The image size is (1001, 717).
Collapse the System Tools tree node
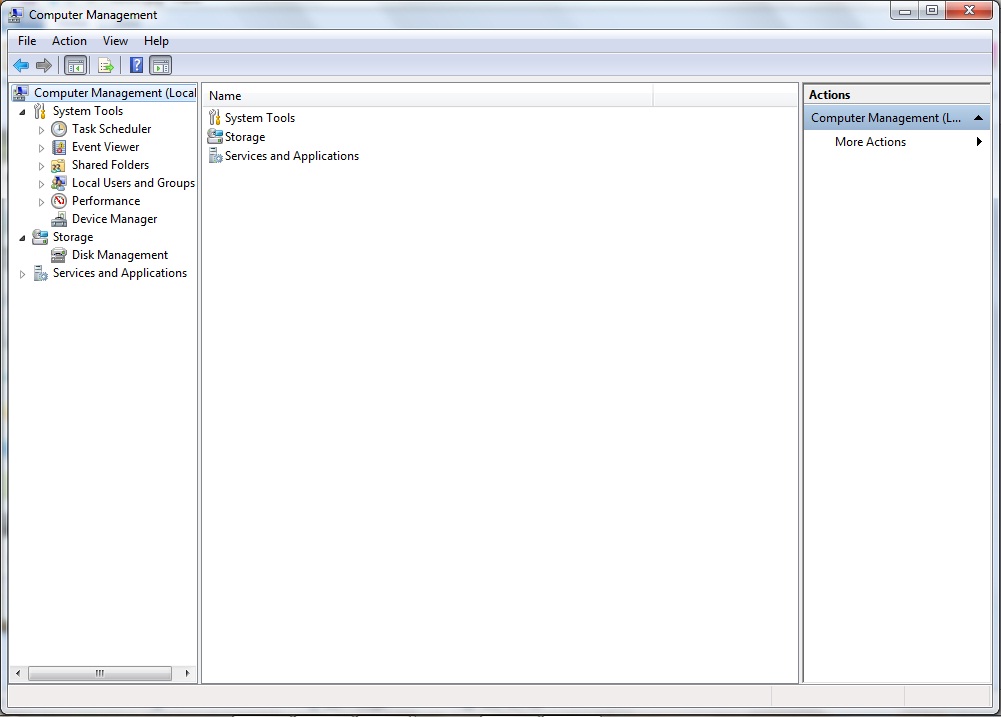click(x=24, y=110)
